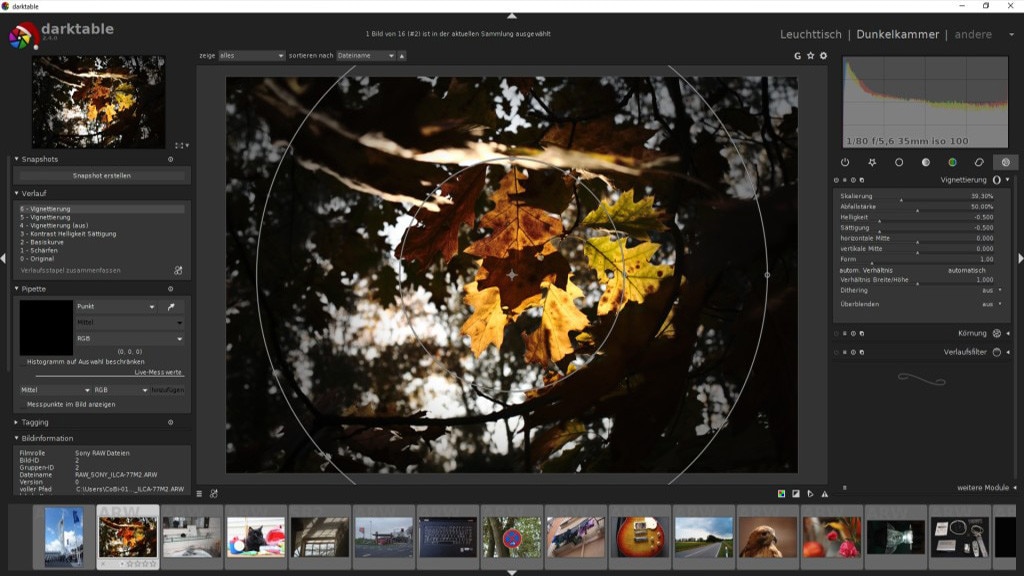Screen dimensions: 1024x576
Task: Switch on Körnung module power icon
Action: click(x=836, y=333)
